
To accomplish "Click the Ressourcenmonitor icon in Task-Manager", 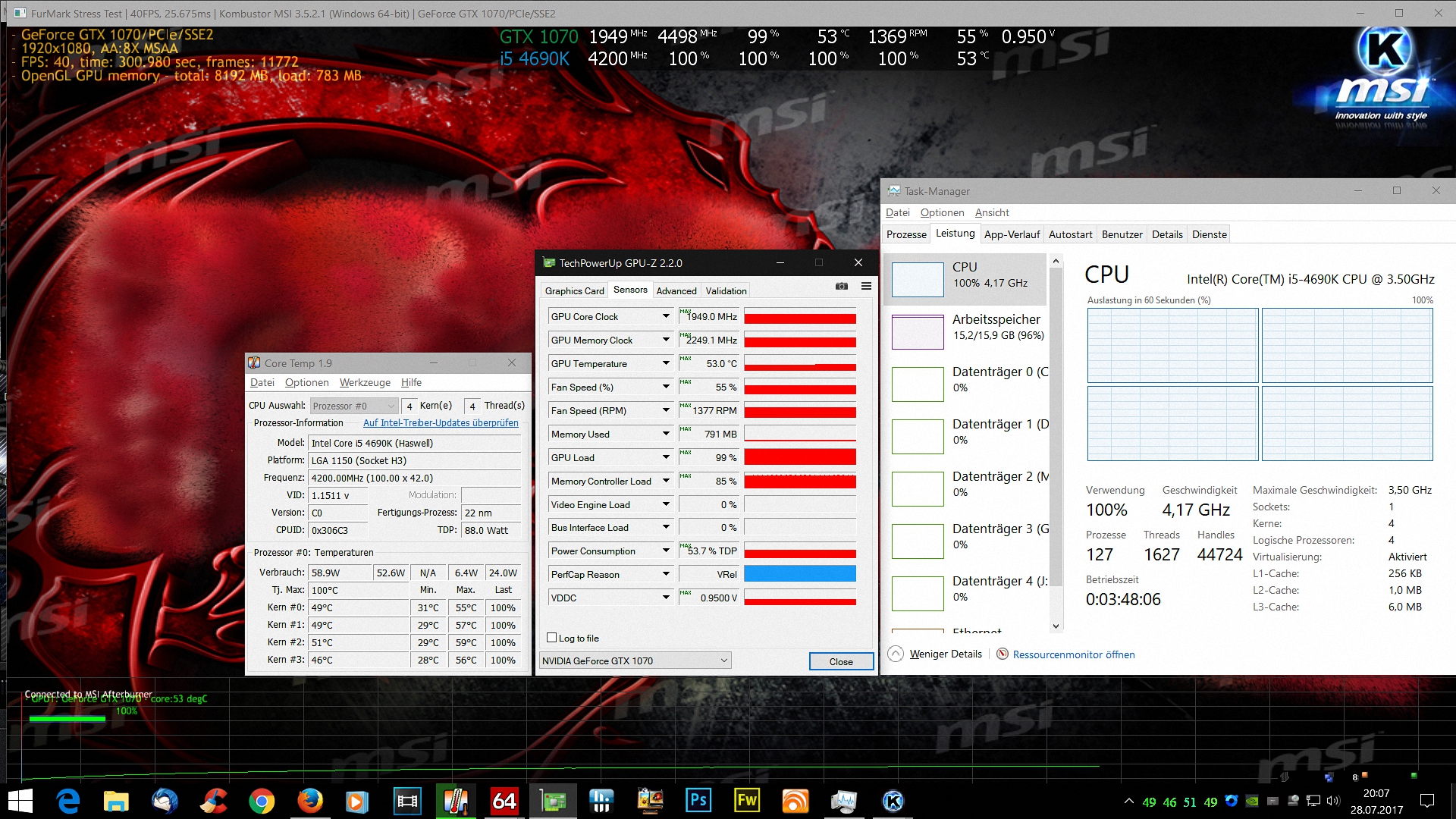I will 1002,654.
